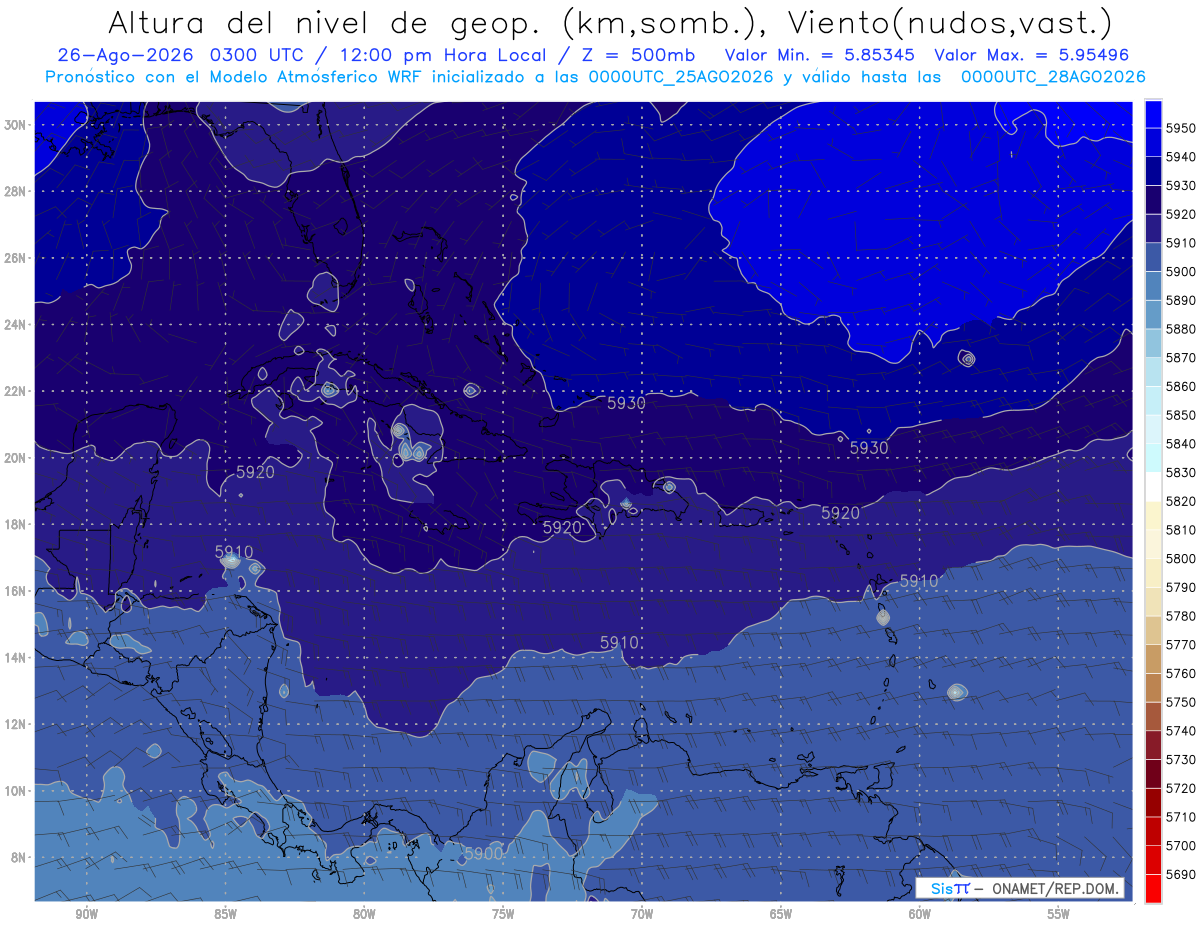Click the init time "0000UTC_25AGO2026"

681,77
